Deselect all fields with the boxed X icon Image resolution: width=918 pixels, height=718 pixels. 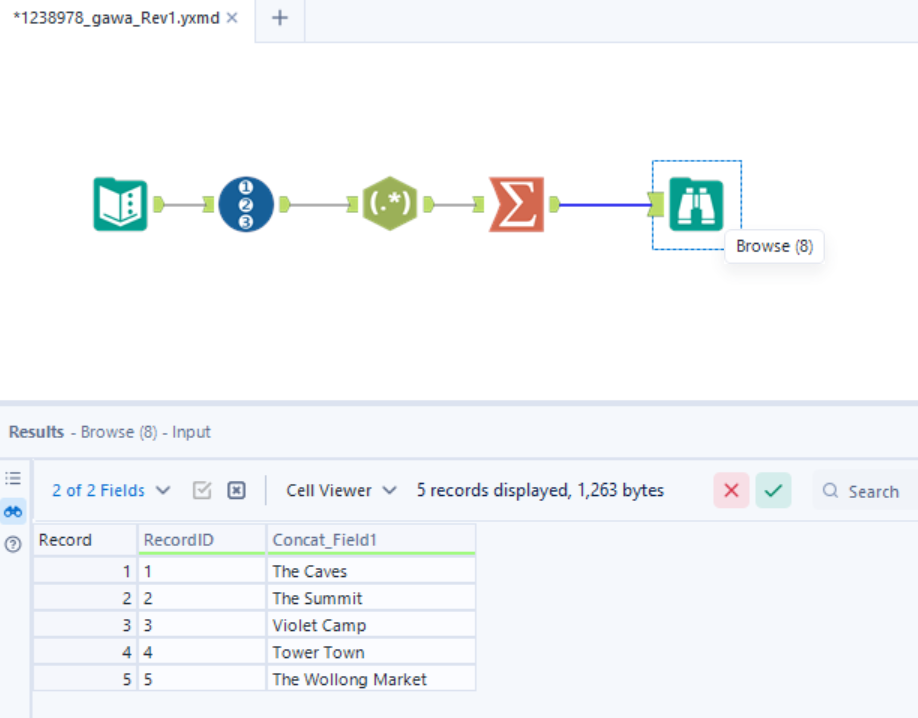point(235,490)
